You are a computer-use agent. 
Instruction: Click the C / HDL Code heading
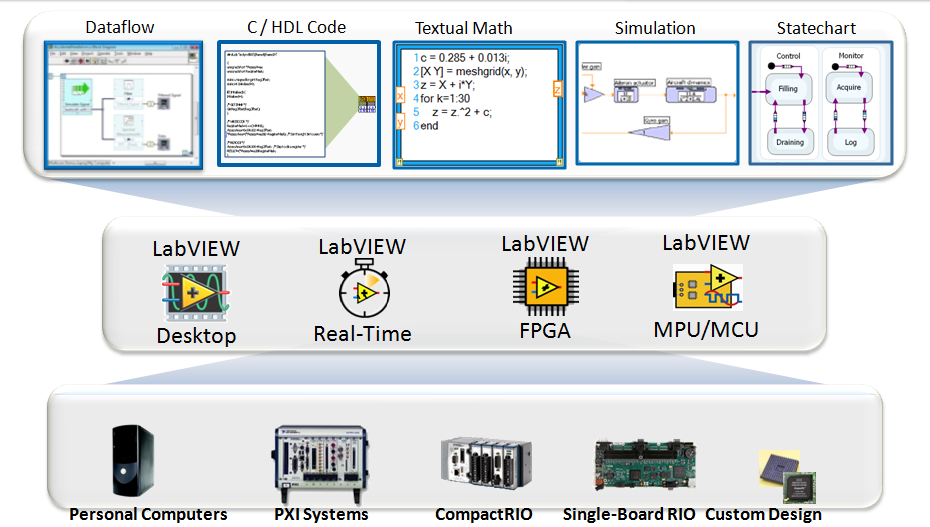[297, 27]
